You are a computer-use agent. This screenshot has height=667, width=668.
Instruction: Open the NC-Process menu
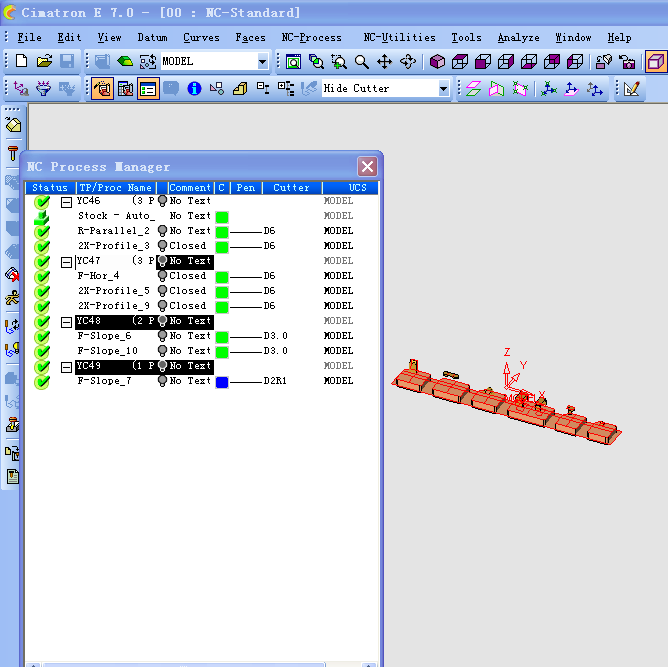(311, 37)
